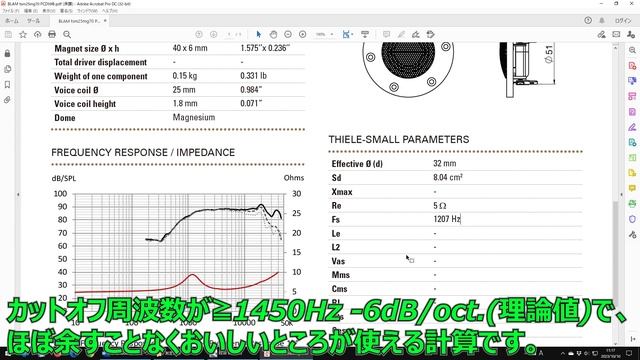640x360 pixels.
Task: Go to the next page arrow icon
Action: tap(213, 35)
